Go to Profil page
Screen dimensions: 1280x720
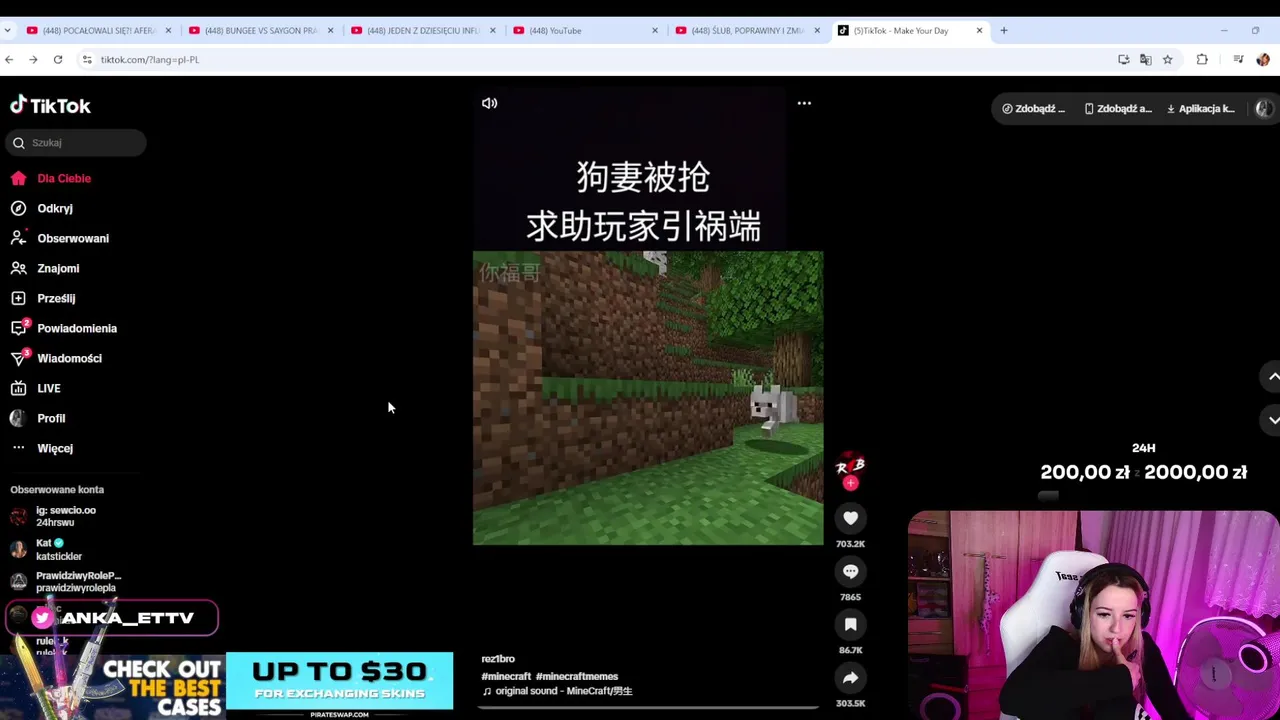pos(51,418)
